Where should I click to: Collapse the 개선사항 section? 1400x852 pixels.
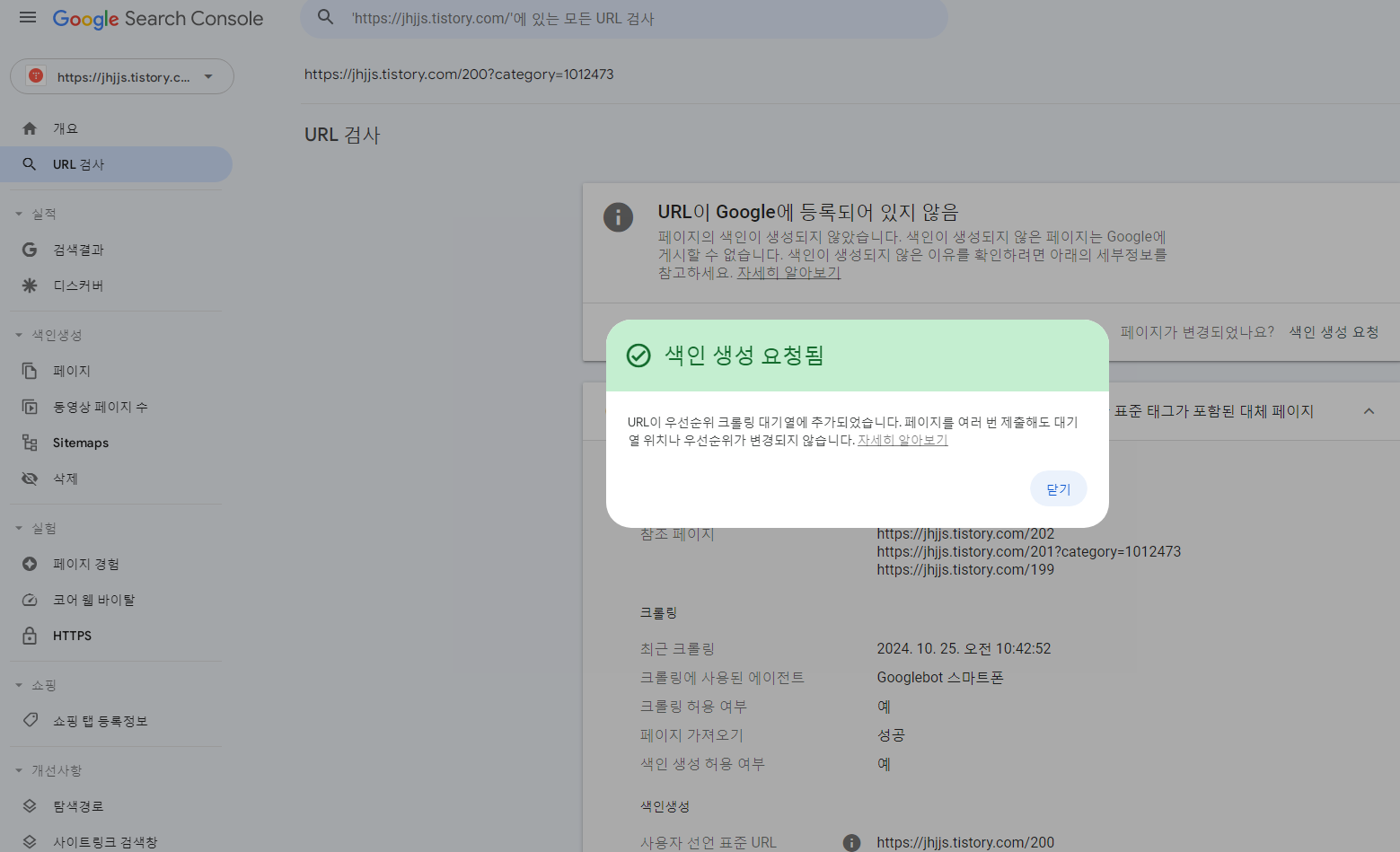click(19, 770)
